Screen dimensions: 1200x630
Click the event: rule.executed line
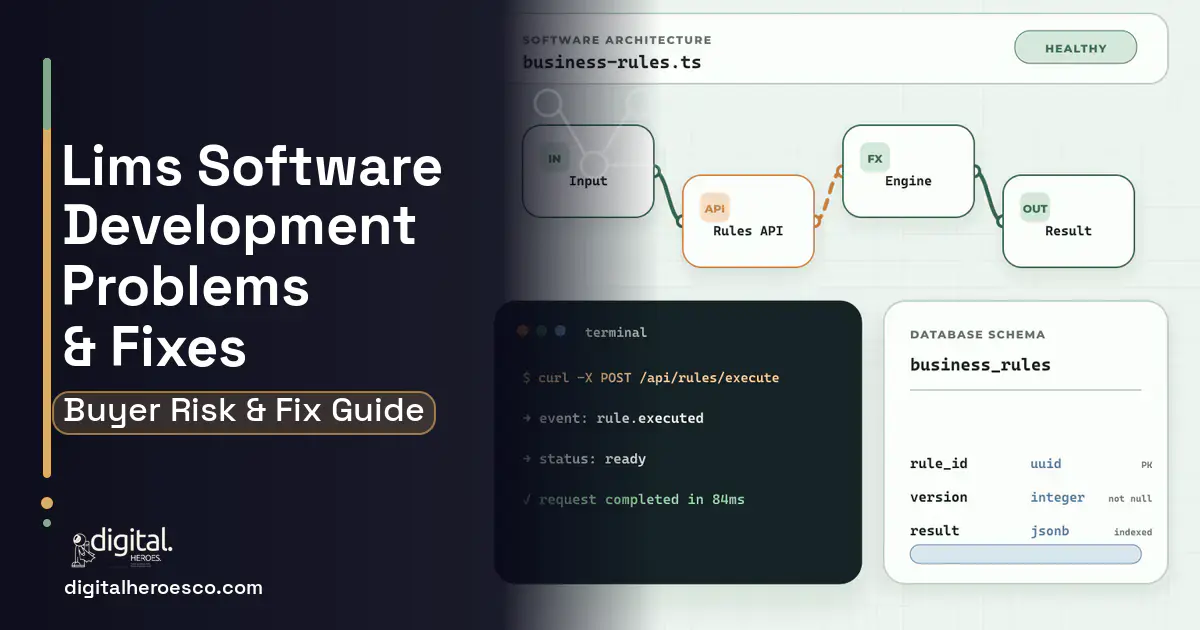tap(613, 418)
